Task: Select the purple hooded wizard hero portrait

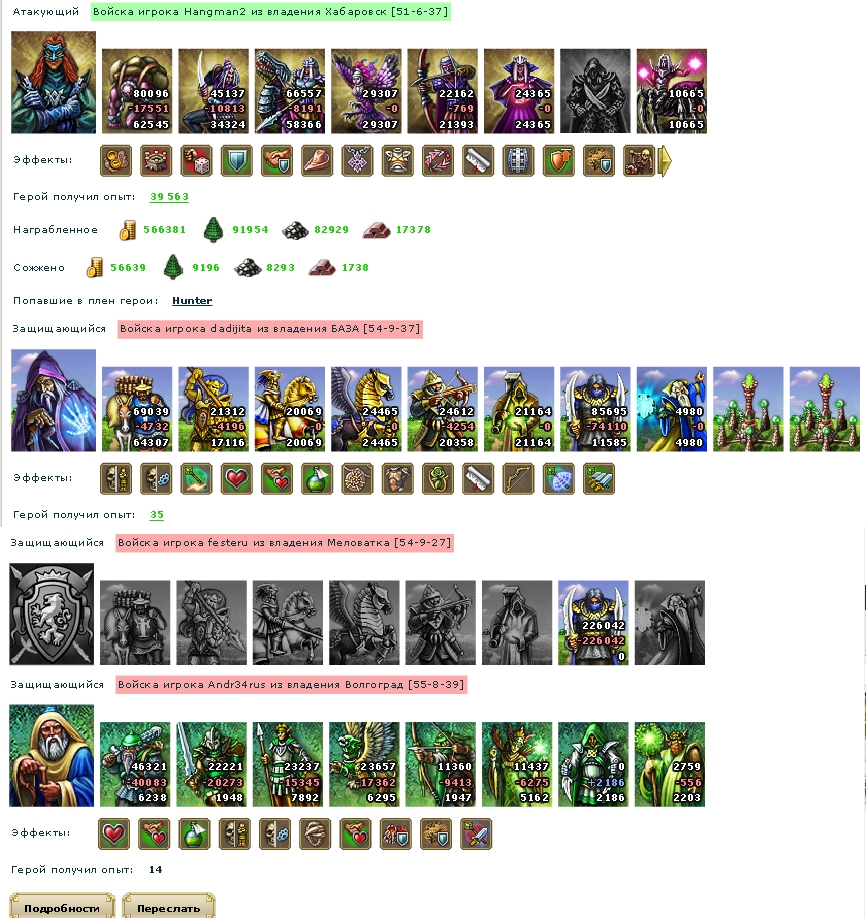Action: [x=53, y=400]
